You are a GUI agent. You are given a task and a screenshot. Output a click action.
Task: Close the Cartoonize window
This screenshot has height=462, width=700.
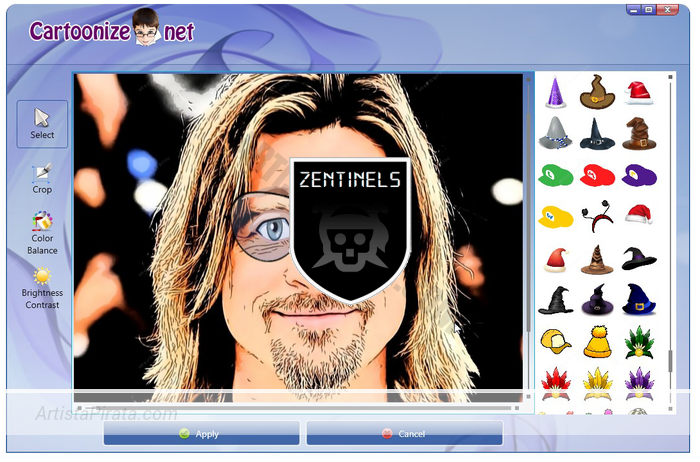coord(668,9)
